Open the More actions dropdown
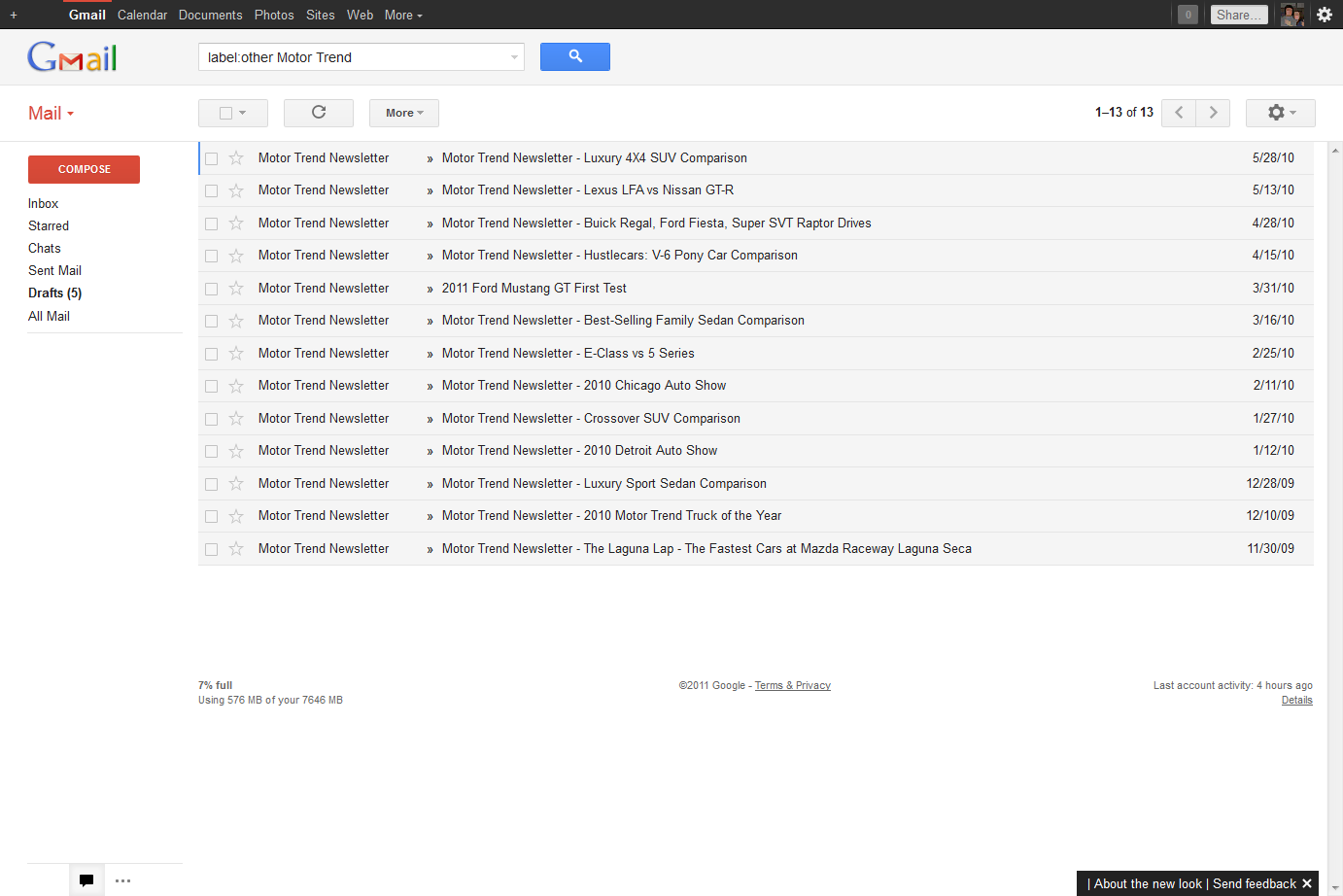The height and width of the screenshot is (896, 1343). pos(404,113)
